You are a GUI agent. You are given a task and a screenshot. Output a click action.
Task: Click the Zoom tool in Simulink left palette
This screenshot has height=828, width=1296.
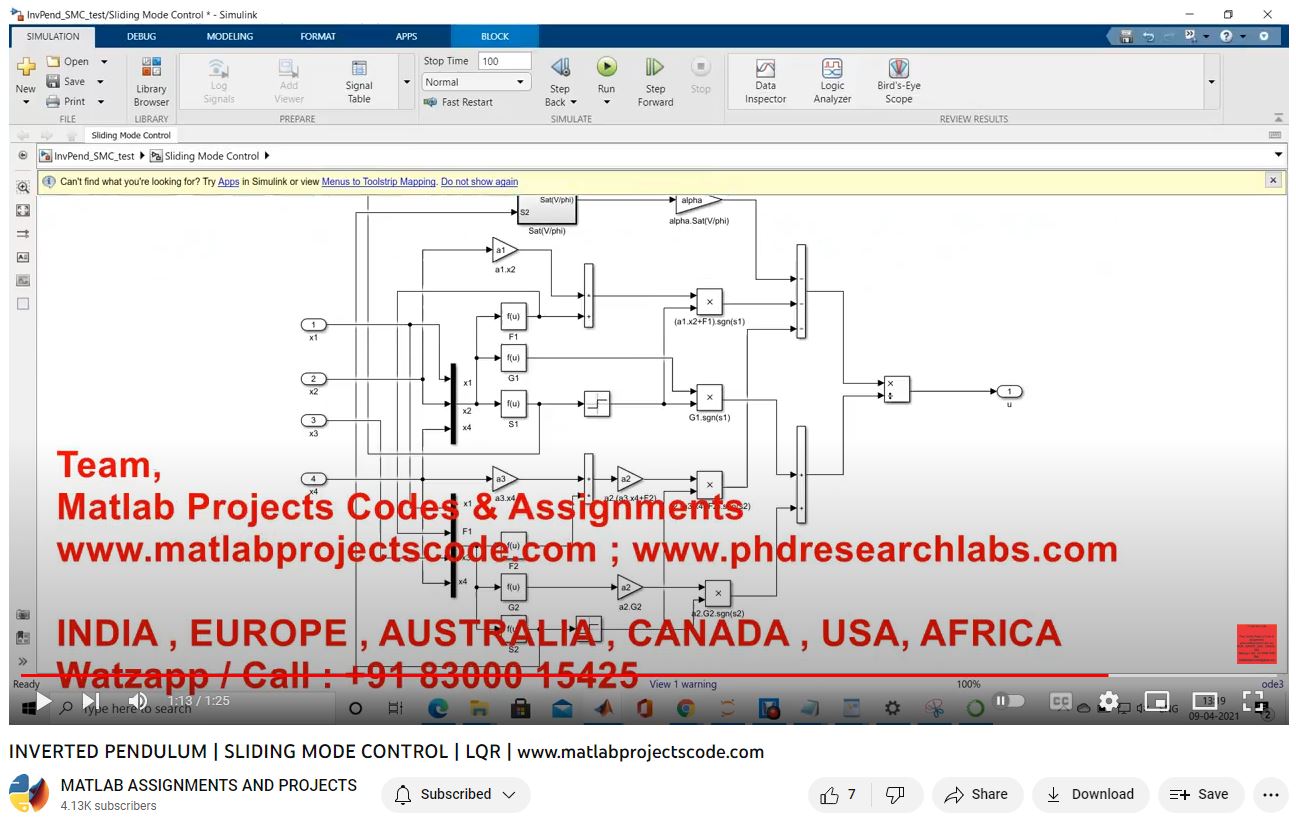pos(23,187)
